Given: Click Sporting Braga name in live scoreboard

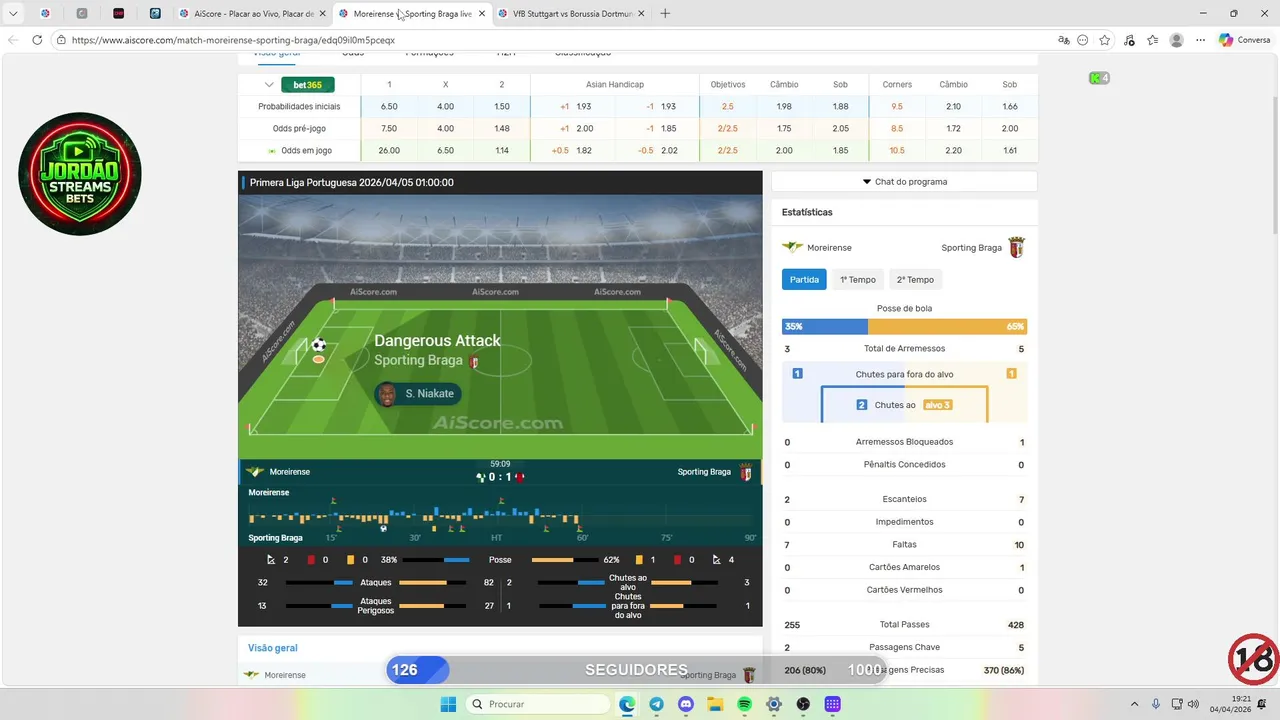Looking at the screenshot, I should point(704,472).
